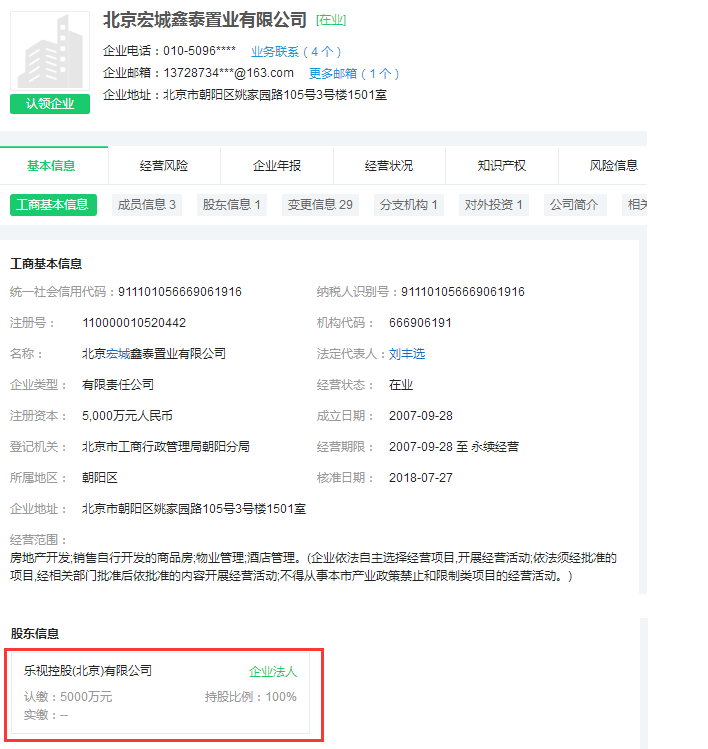Click 持股比例：100% on shareholder card

pyautogui.click(x=251, y=697)
